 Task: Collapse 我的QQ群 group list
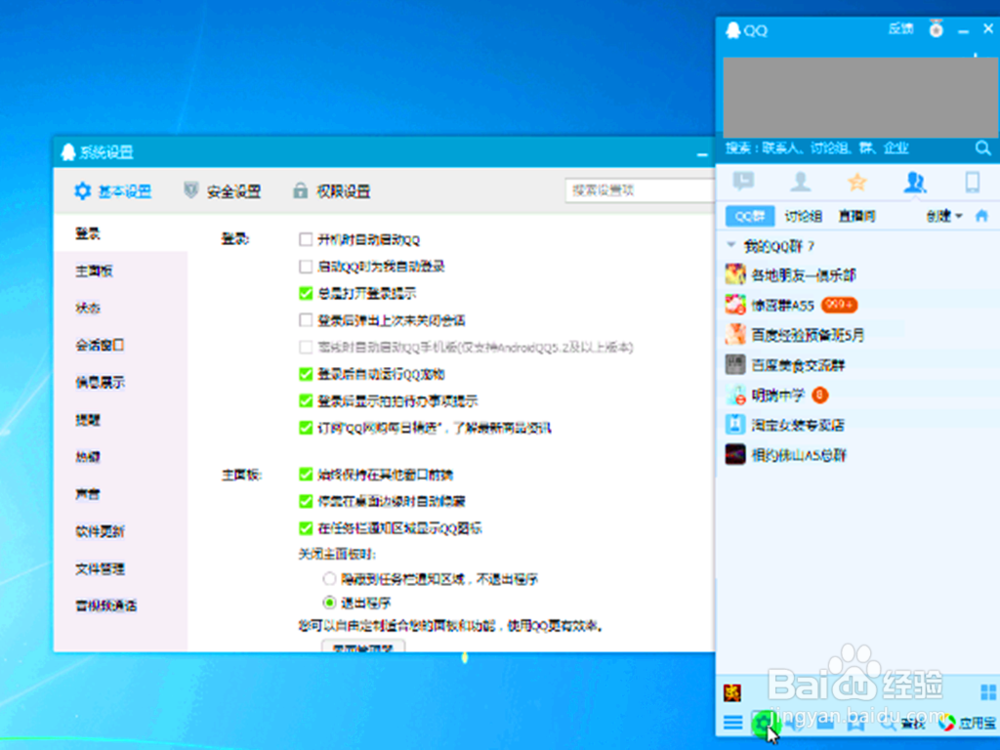[732, 245]
